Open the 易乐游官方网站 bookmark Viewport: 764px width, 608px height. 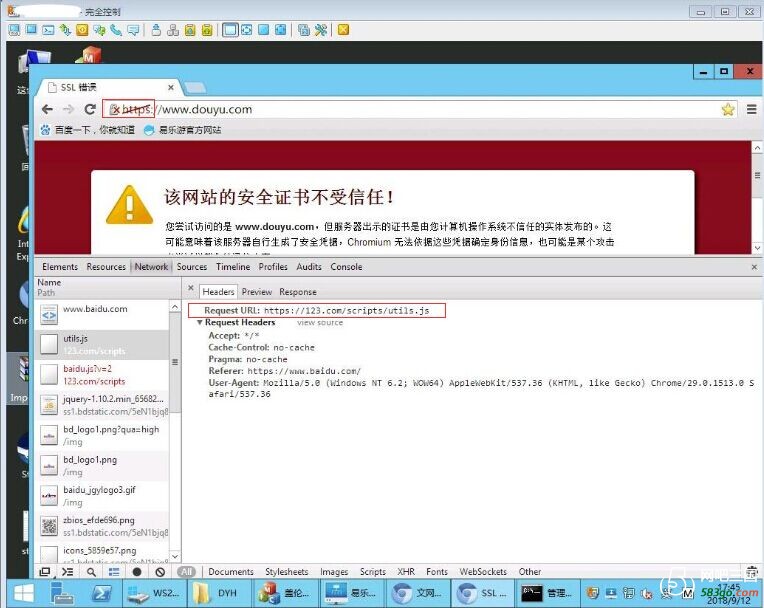pyautogui.click(x=183, y=130)
